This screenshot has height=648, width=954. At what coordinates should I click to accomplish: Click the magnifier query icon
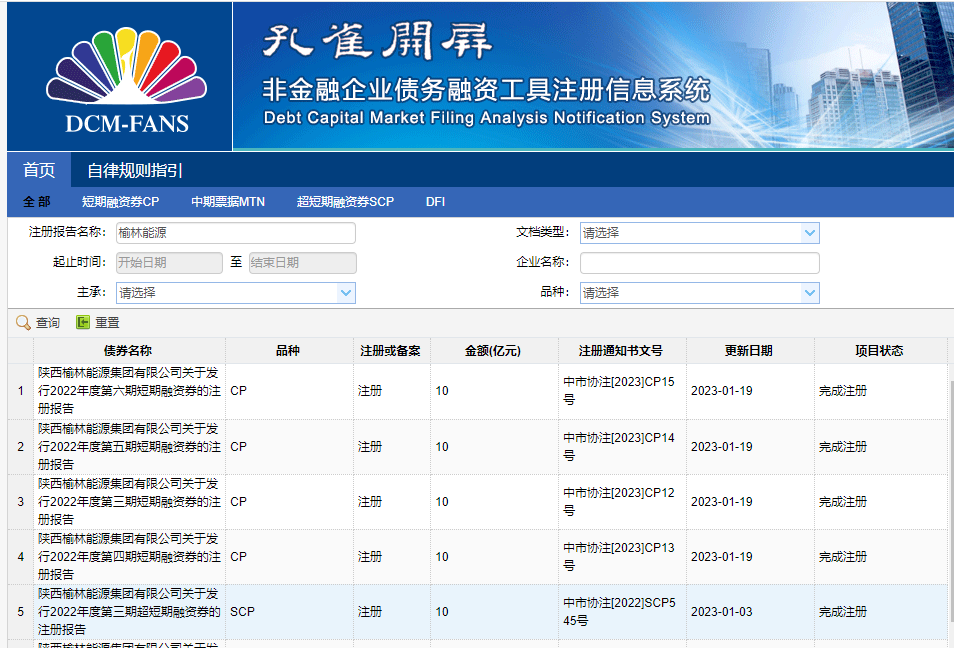[x=23, y=323]
